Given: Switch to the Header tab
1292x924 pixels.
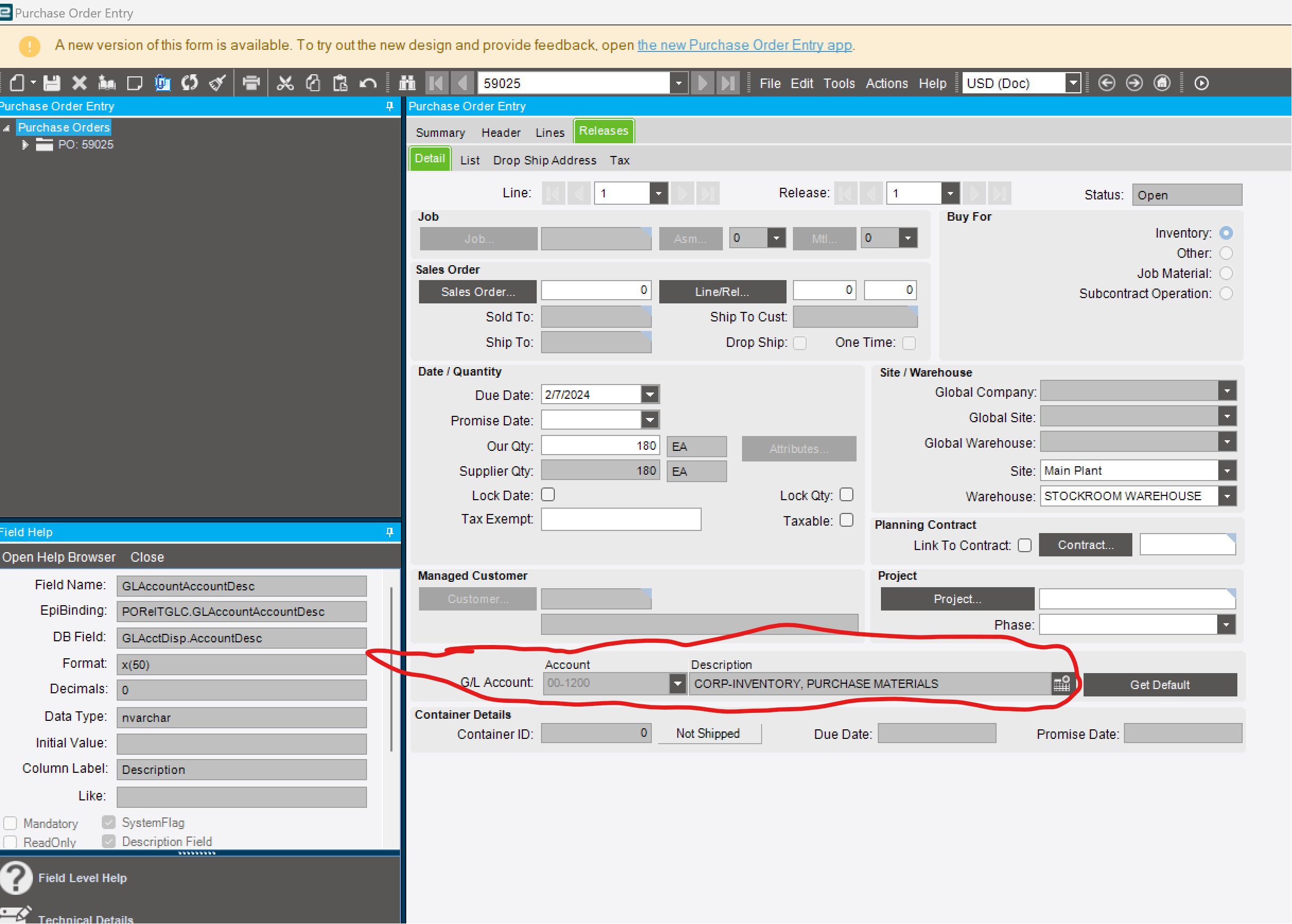Looking at the screenshot, I should tap(500, 132).
